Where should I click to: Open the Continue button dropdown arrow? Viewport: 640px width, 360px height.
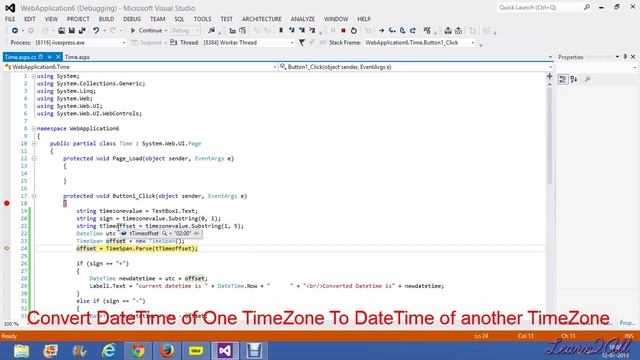[x=166, y=31]
